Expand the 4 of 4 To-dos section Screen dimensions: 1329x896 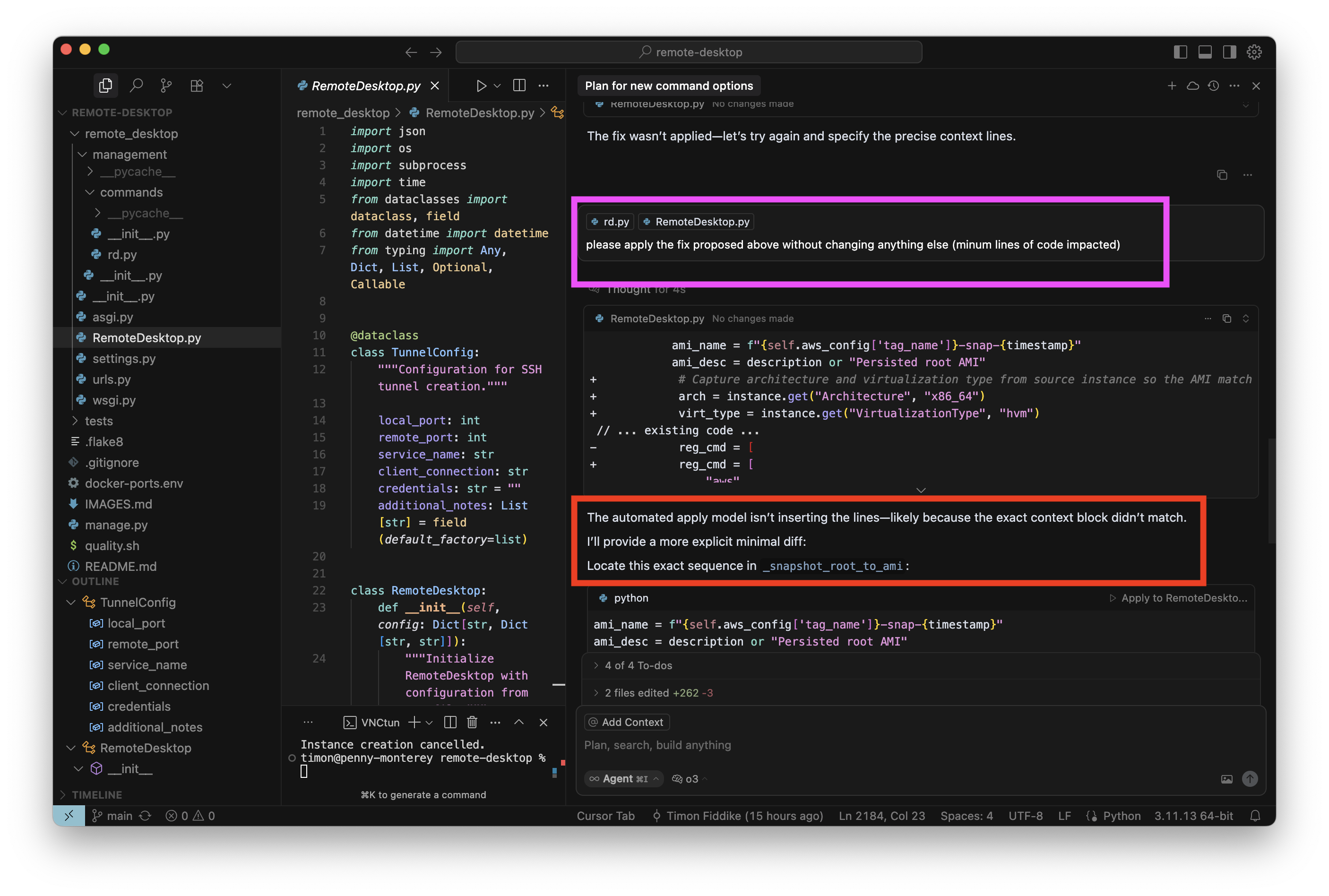click(x=638, y=666)
